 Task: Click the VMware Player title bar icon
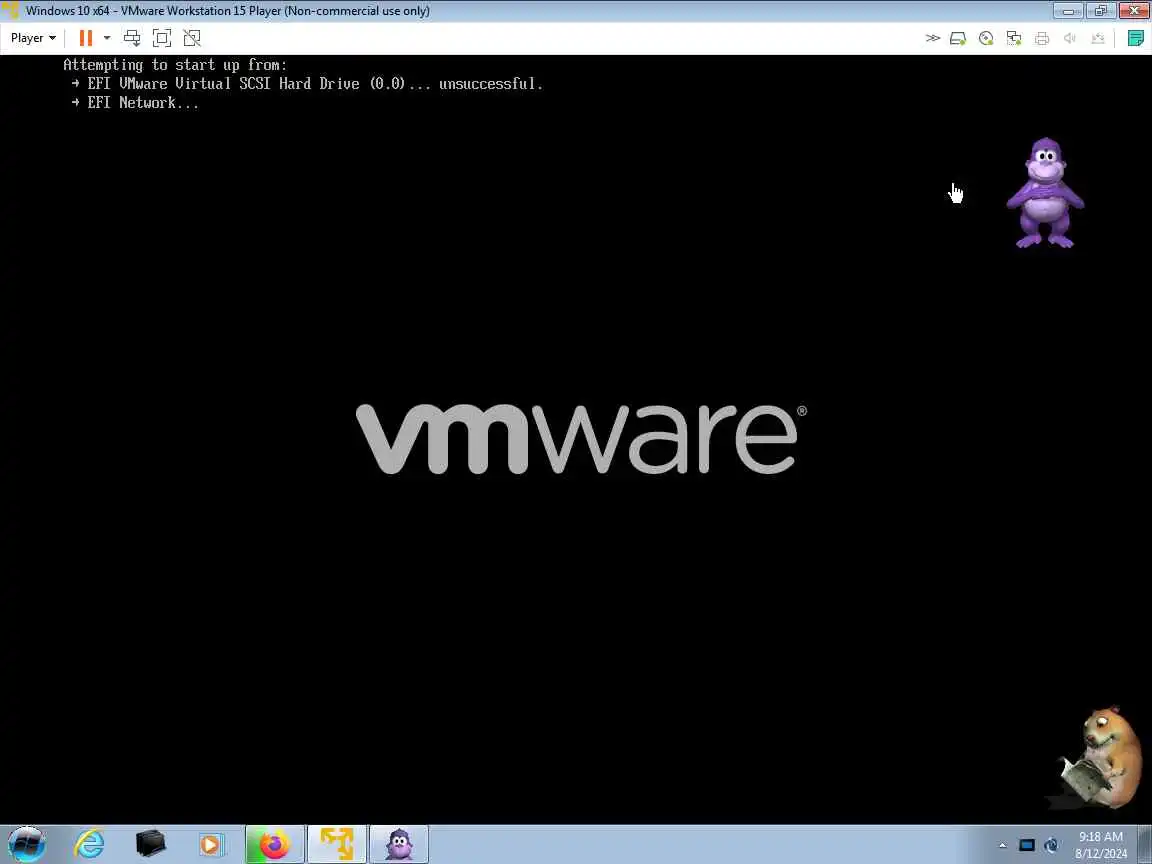point(10,10)
